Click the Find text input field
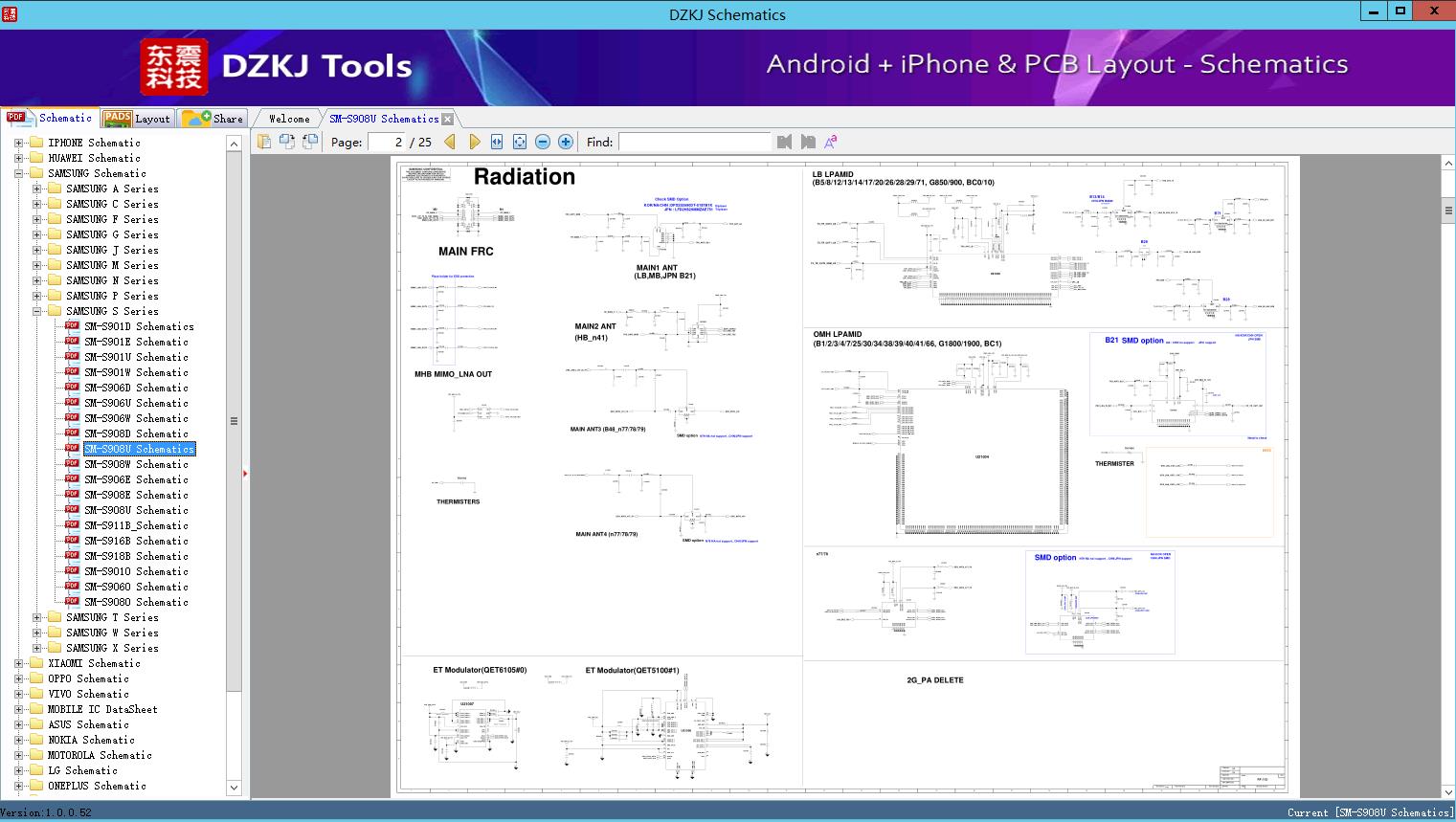The image size is (1456, 822). coord(694,142)
